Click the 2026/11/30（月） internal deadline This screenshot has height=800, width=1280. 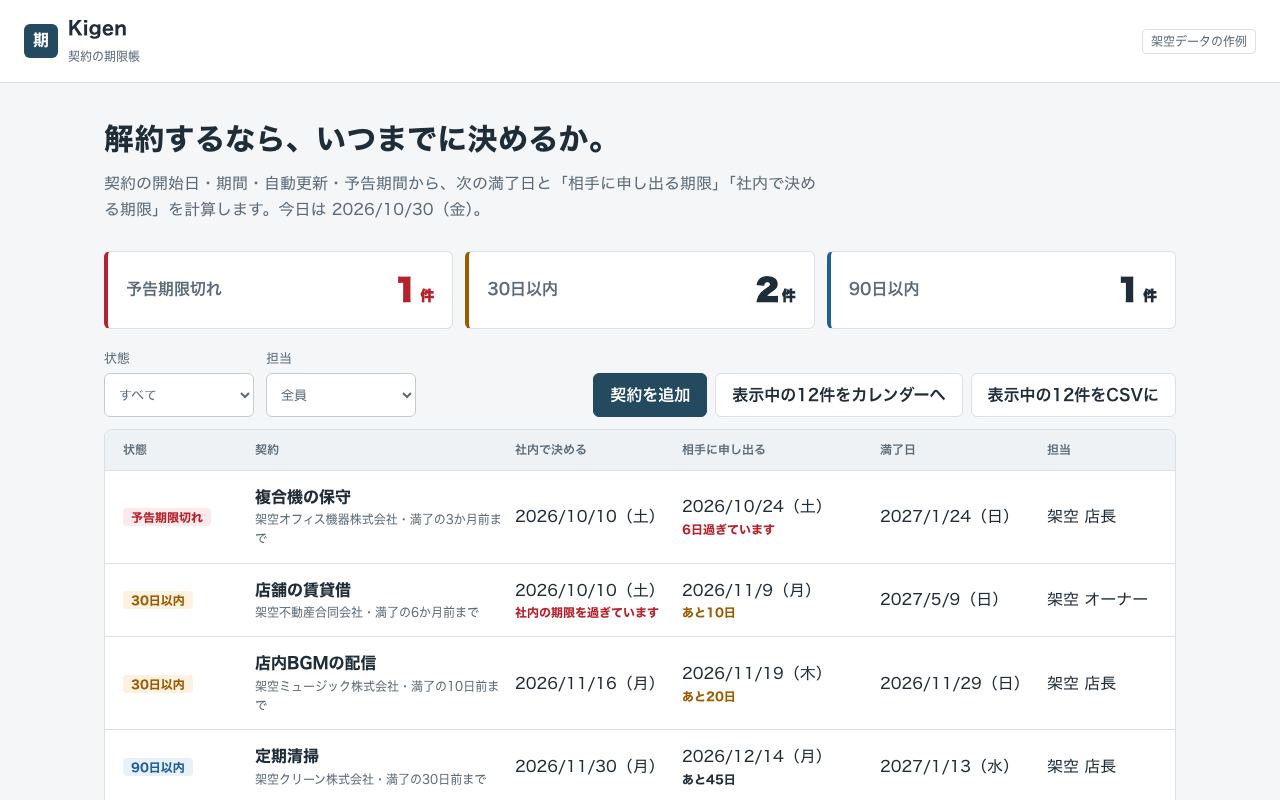coord(590,766)
